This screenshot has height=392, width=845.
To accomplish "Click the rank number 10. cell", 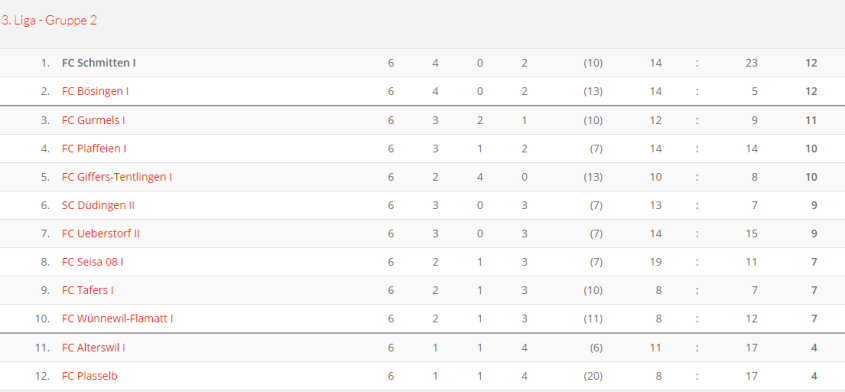I will pyautogui.click(x=43, y=319).
